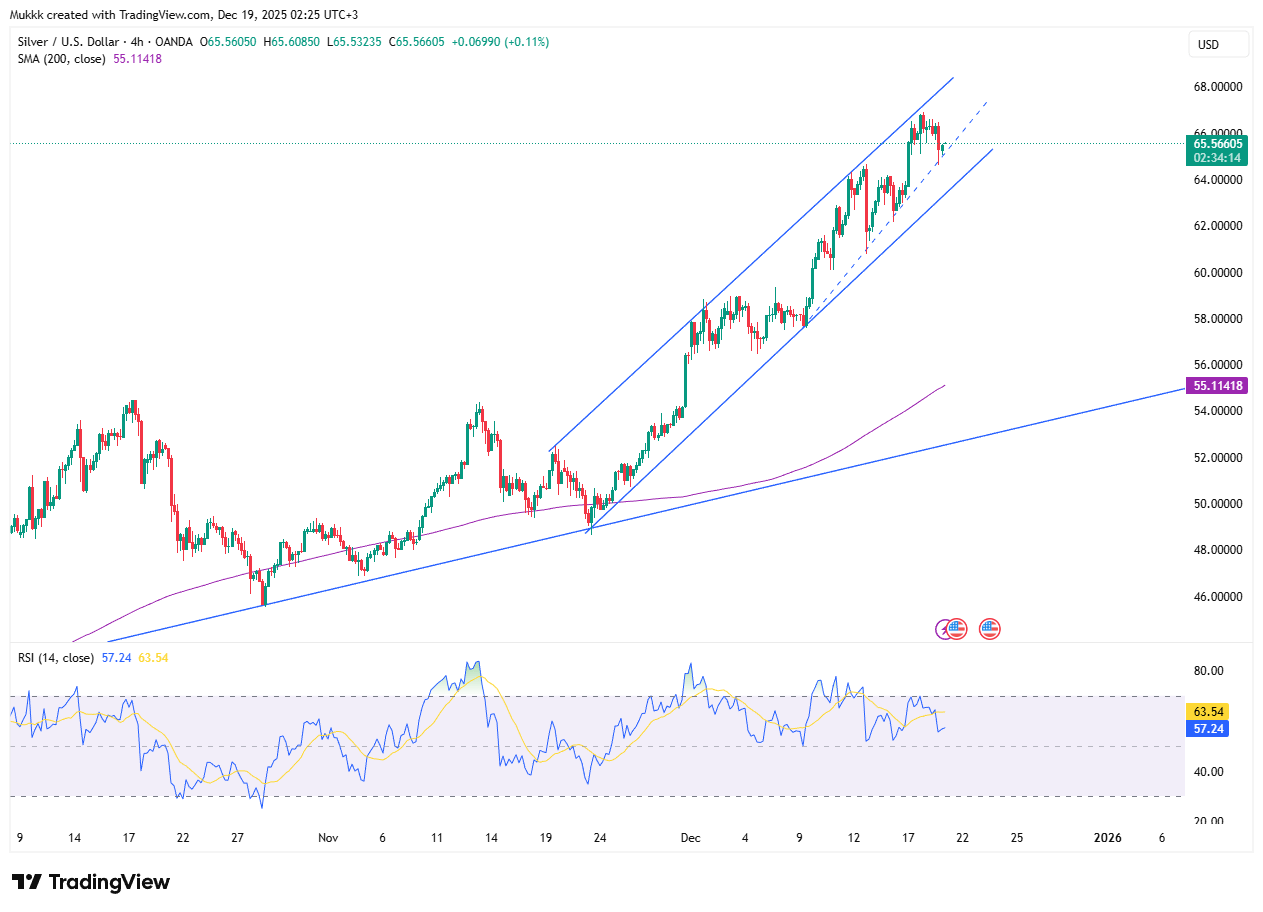The height and width of the screenshot is (912, 1263).
Task: Click the RSI (14, close) indicator legend
Action: pos(56,658)
